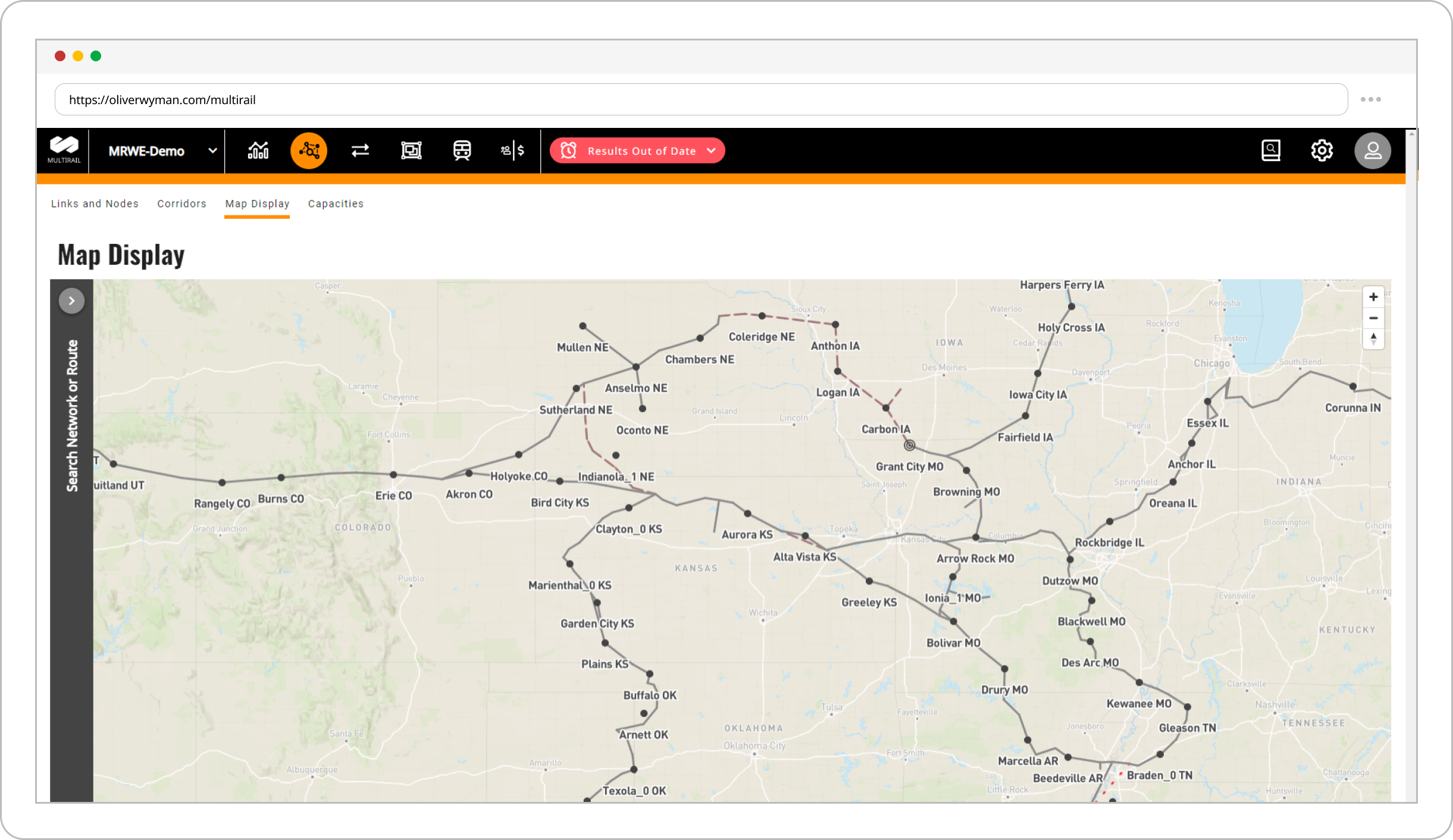
Task: Click the user profile avatar
Action: coord(1372,151)
